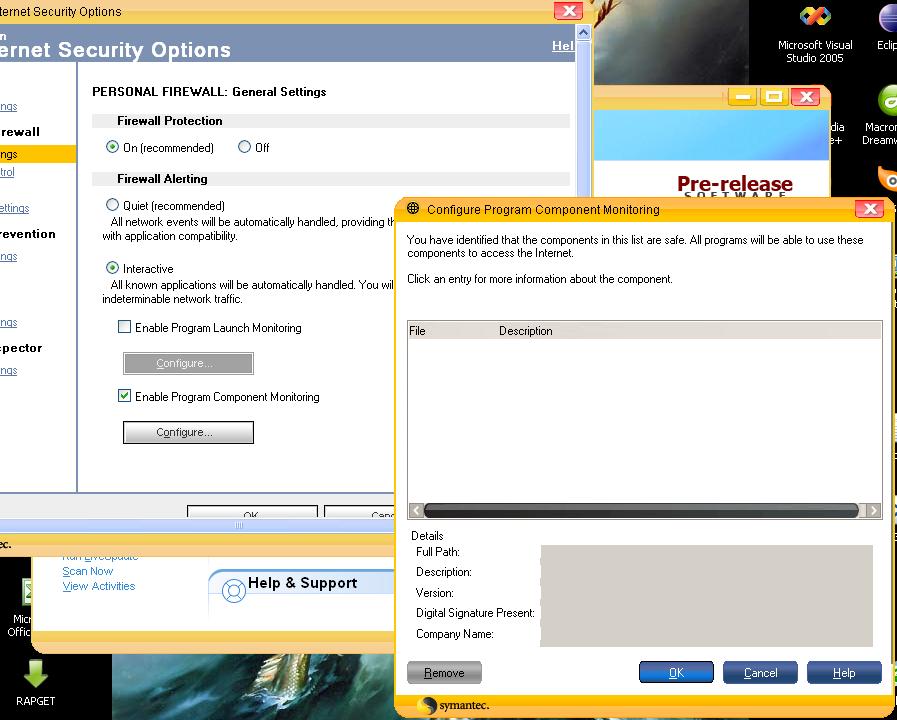This screenshot has height=720, width=897.
Task: Click the OK button in Security Options window
Action: 252,512
